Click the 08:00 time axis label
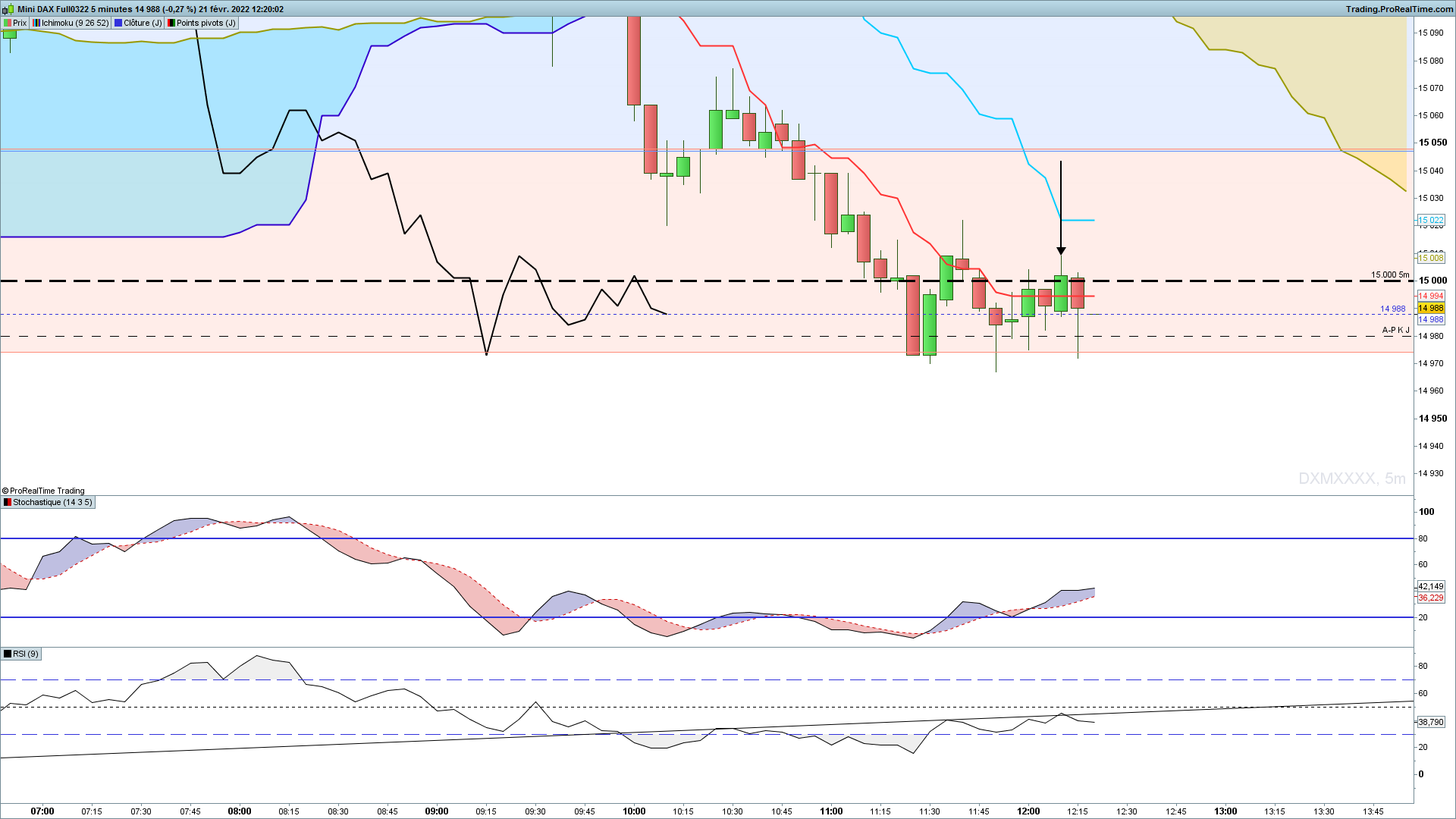Screen dimensions: 1456x819 click(x=240, y=811)
